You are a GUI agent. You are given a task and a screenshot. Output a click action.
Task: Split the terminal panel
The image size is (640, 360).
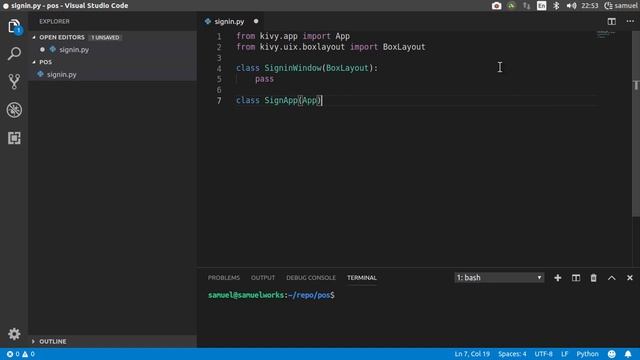(x=576, y=278)
